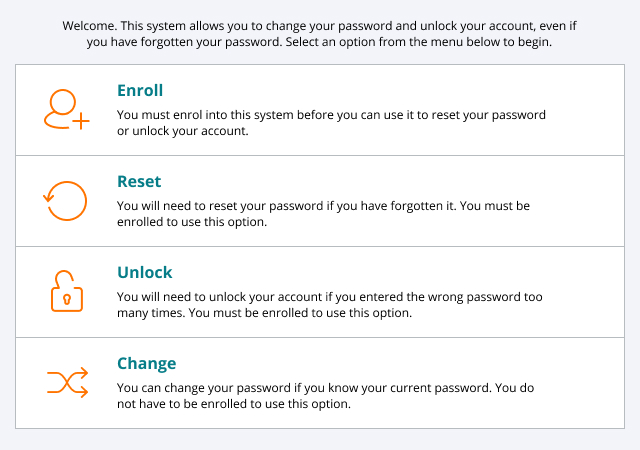This screenshot has height=450, width=640.
Task: Click the Change shuffle arrows icon
Action: (67, 382)
